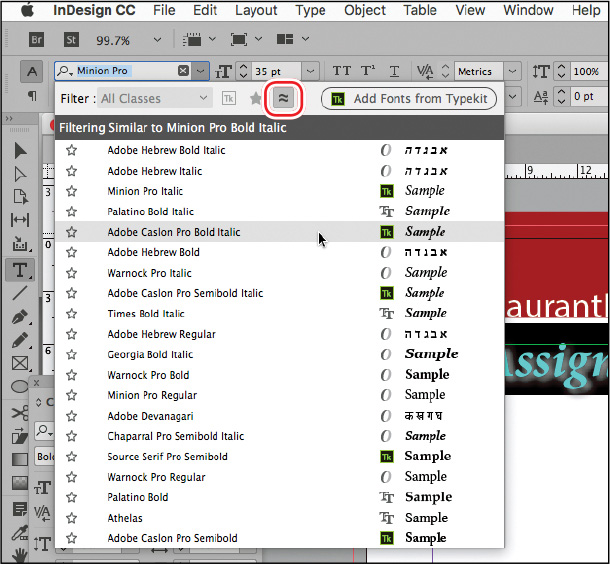The image size is (610, 564).
Task: Toggle the Typekit fonts filter
Action: pyautogui.click(x=229, y=98)
